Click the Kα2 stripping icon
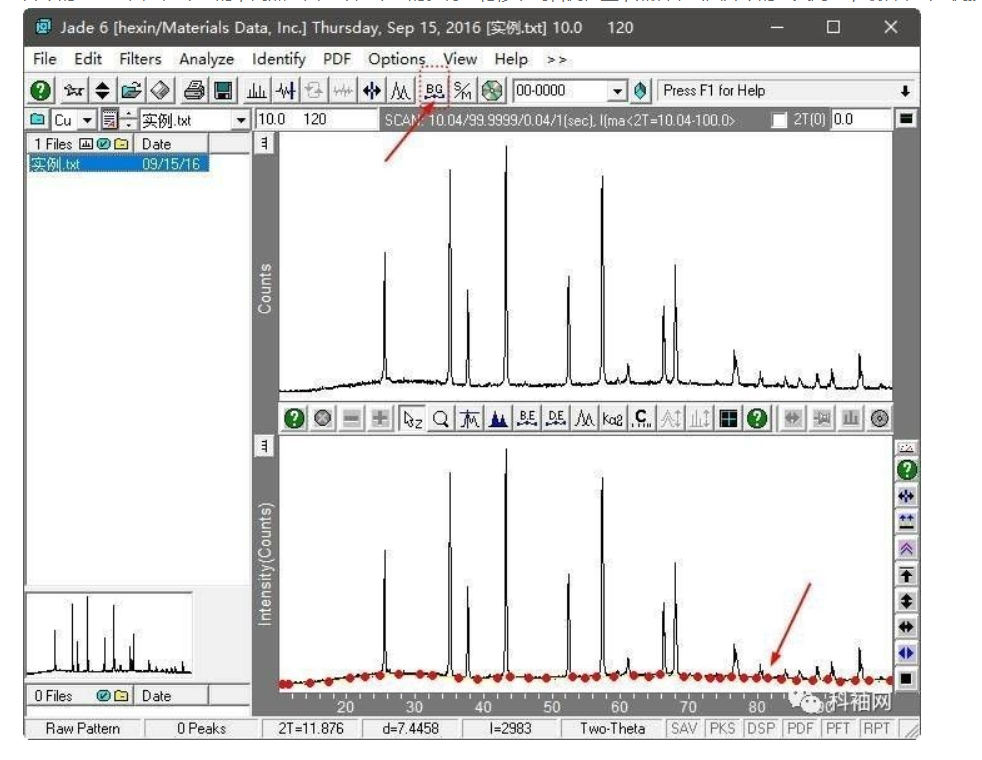 612,418
